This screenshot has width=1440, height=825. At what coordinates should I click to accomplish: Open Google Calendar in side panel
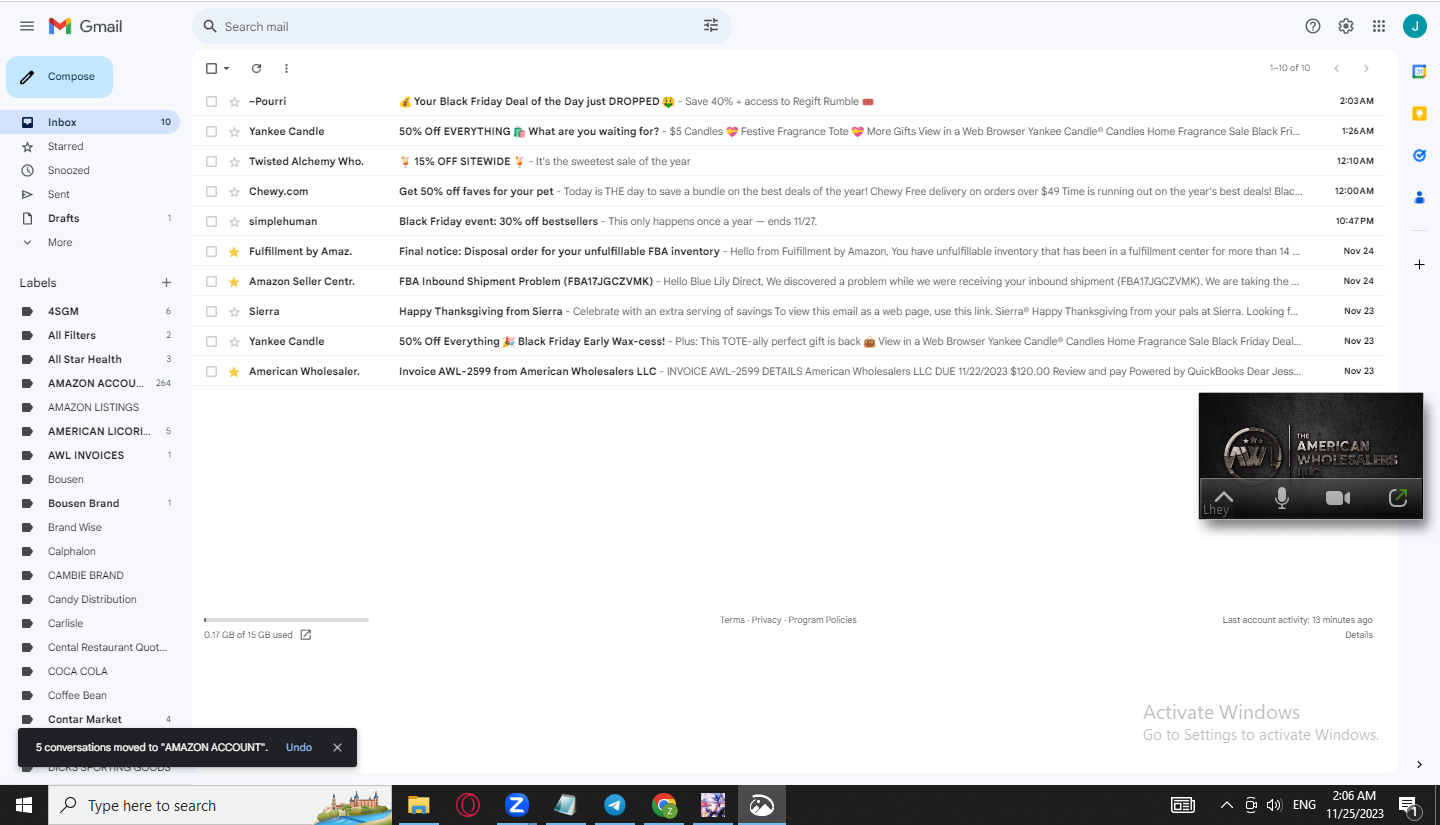1419,71
